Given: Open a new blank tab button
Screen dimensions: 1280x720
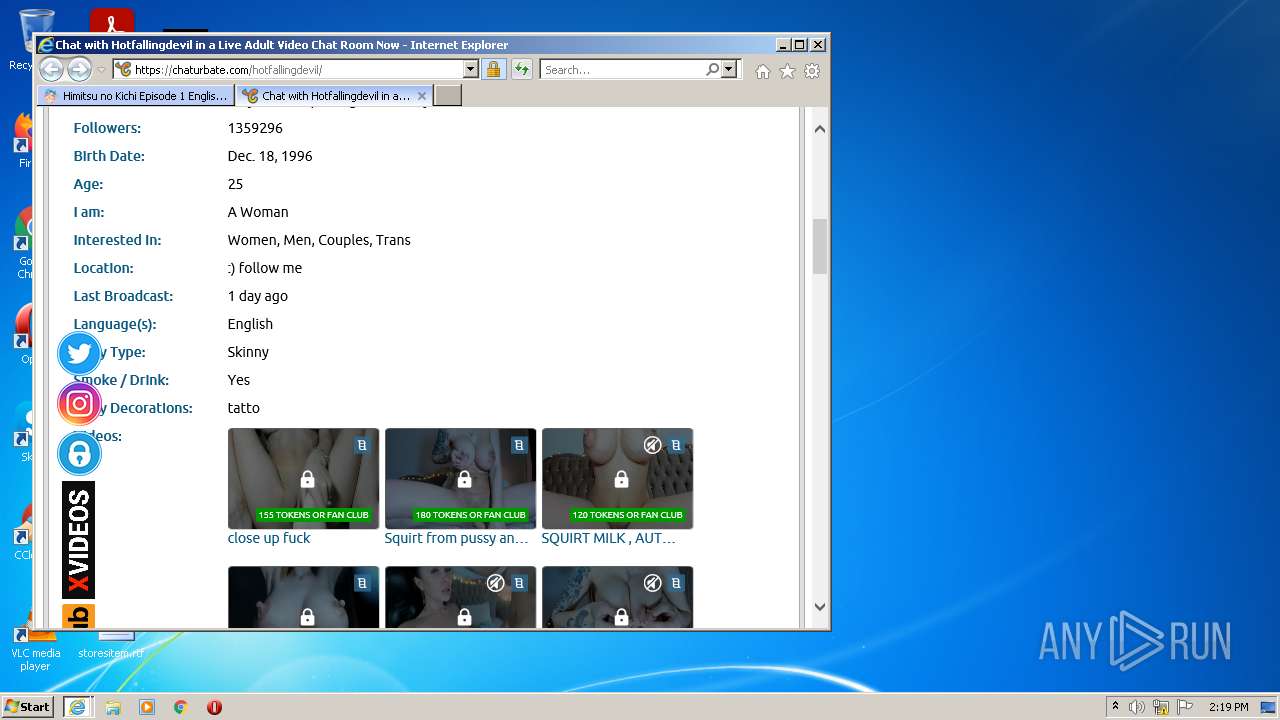Looking at the screenshot, I should [x=448, y=96].
